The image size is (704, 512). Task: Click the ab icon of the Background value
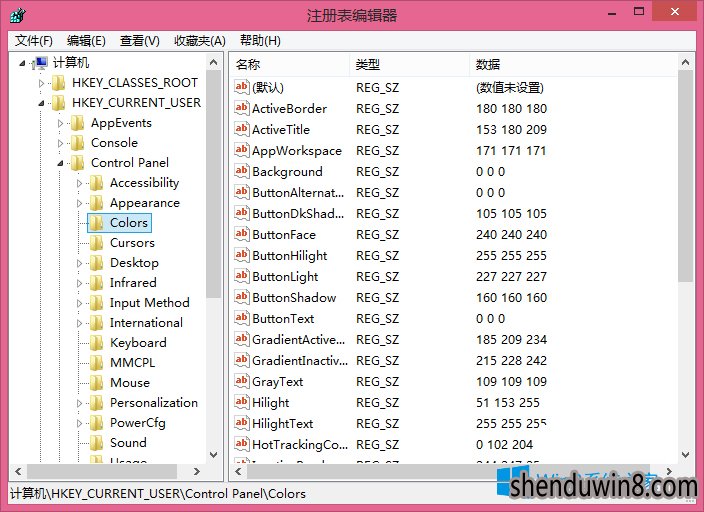click(242, 171)
